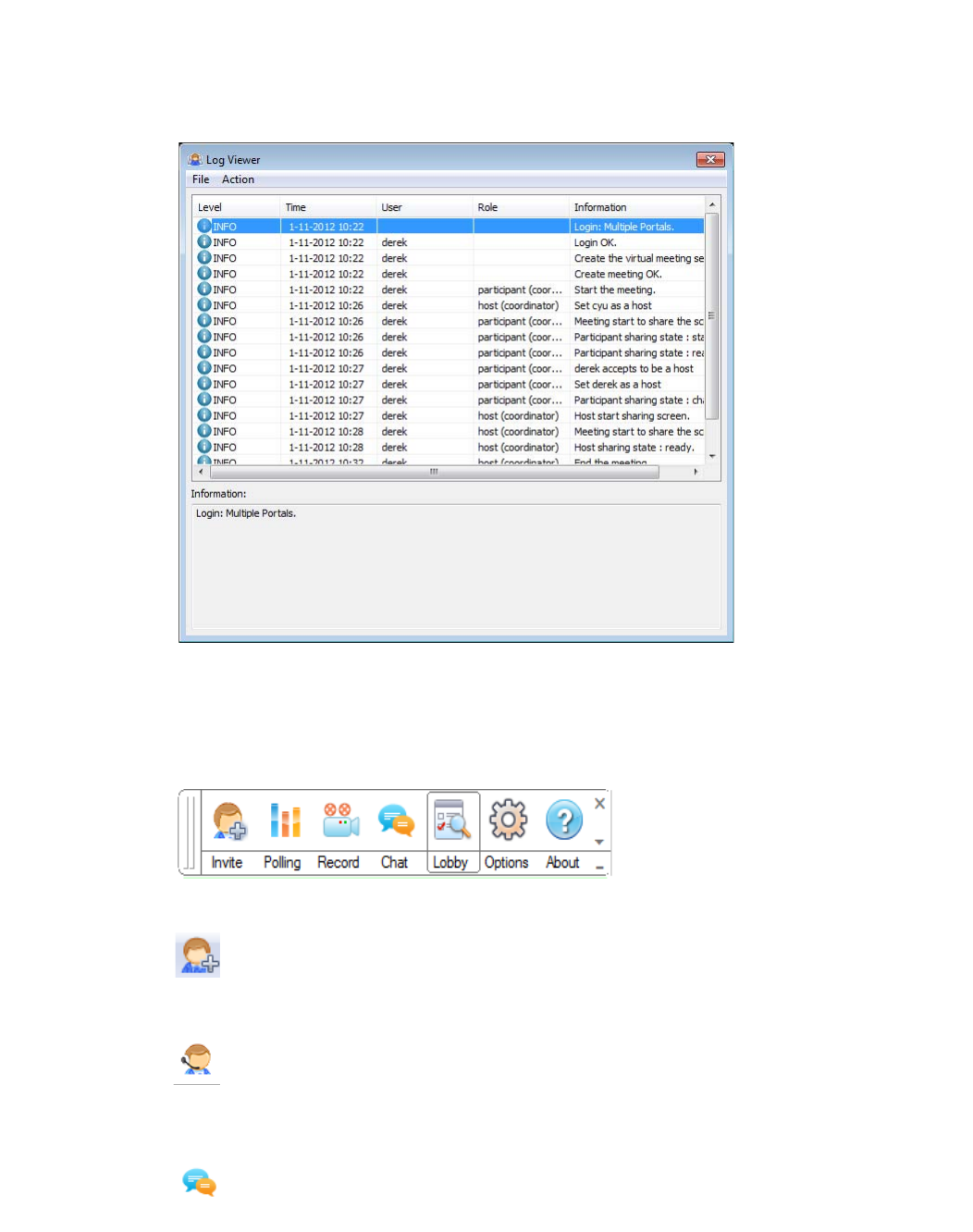Click the INFO icon of 'Start the meeting.' row
This screenshot has height=1232, width=973.
[x=204, y=289]
